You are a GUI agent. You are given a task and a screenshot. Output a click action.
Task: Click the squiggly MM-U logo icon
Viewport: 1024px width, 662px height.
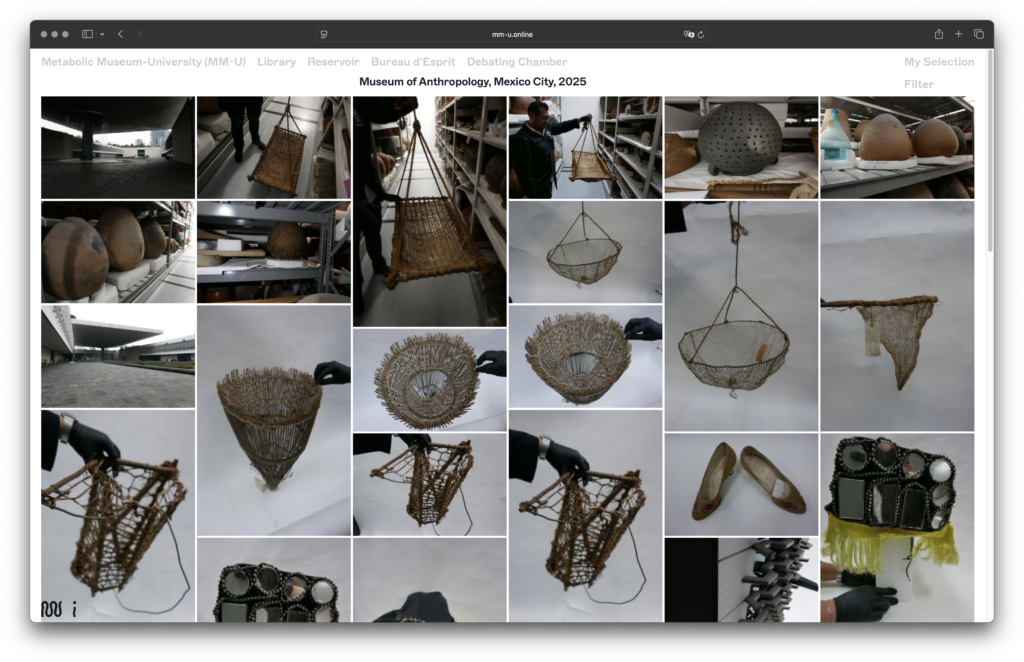52,609
